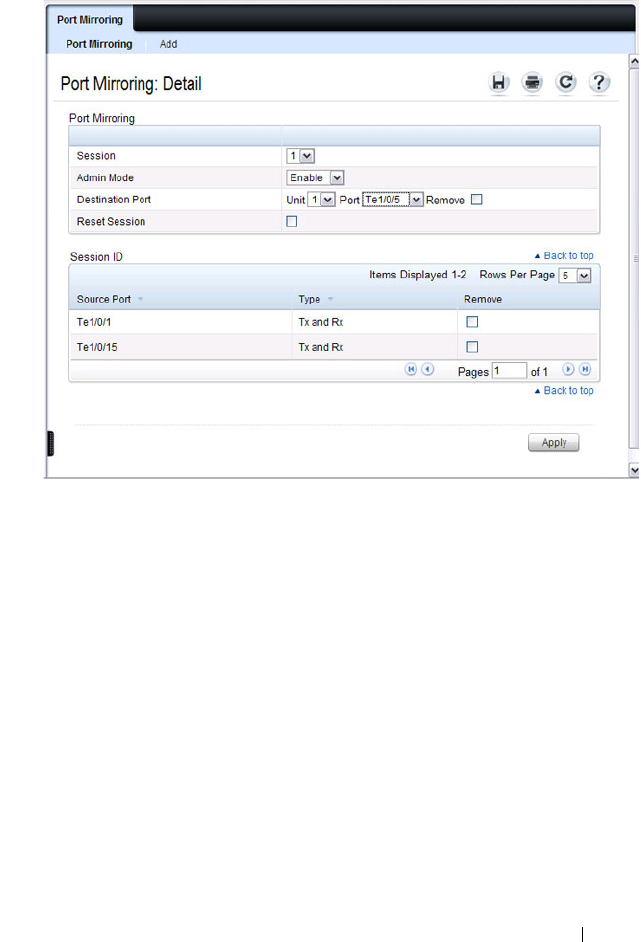Click the Apply button
641x942 pixels.
coord(553,443)
